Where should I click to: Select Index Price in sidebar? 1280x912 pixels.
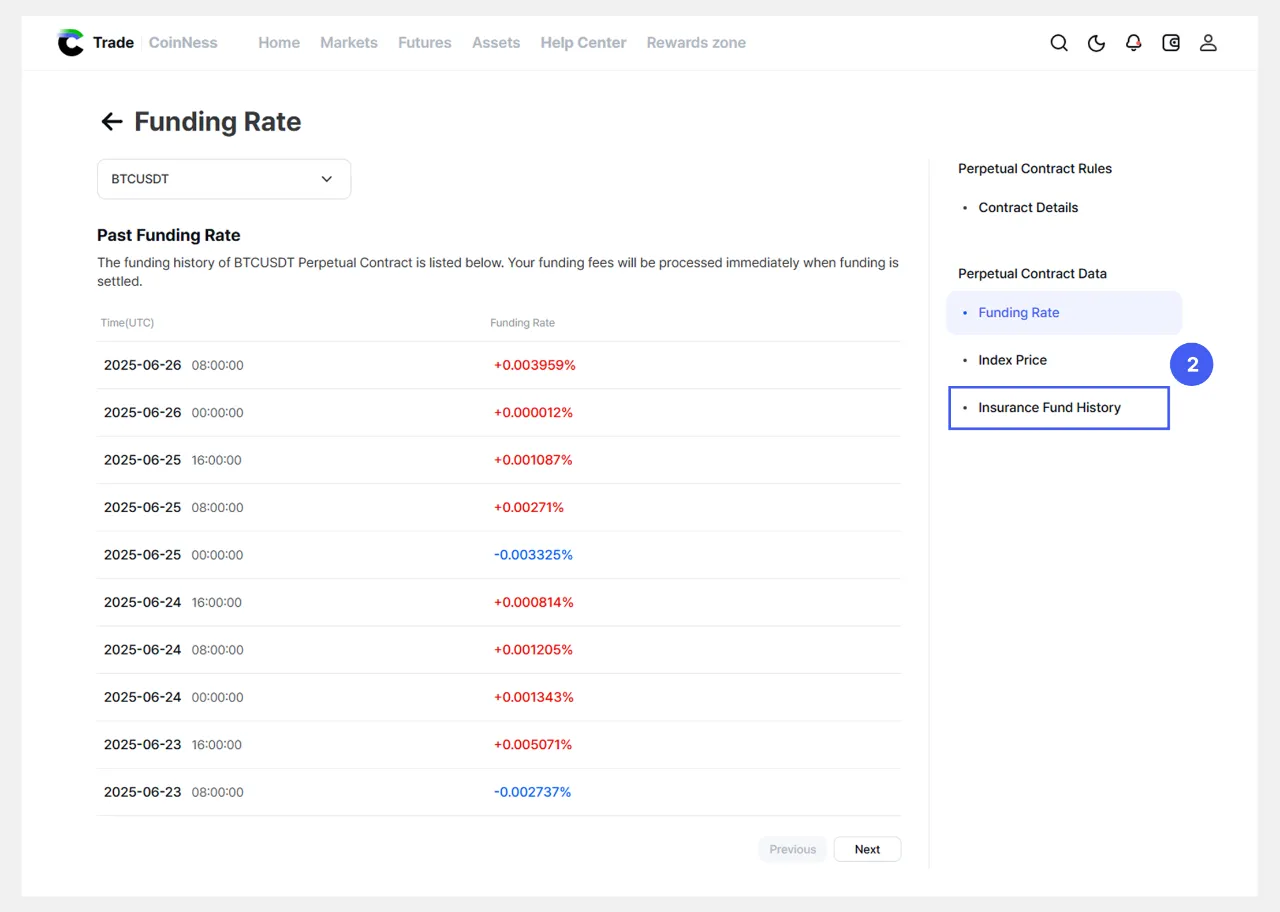pyautogui.click(x=1012, y=360)
